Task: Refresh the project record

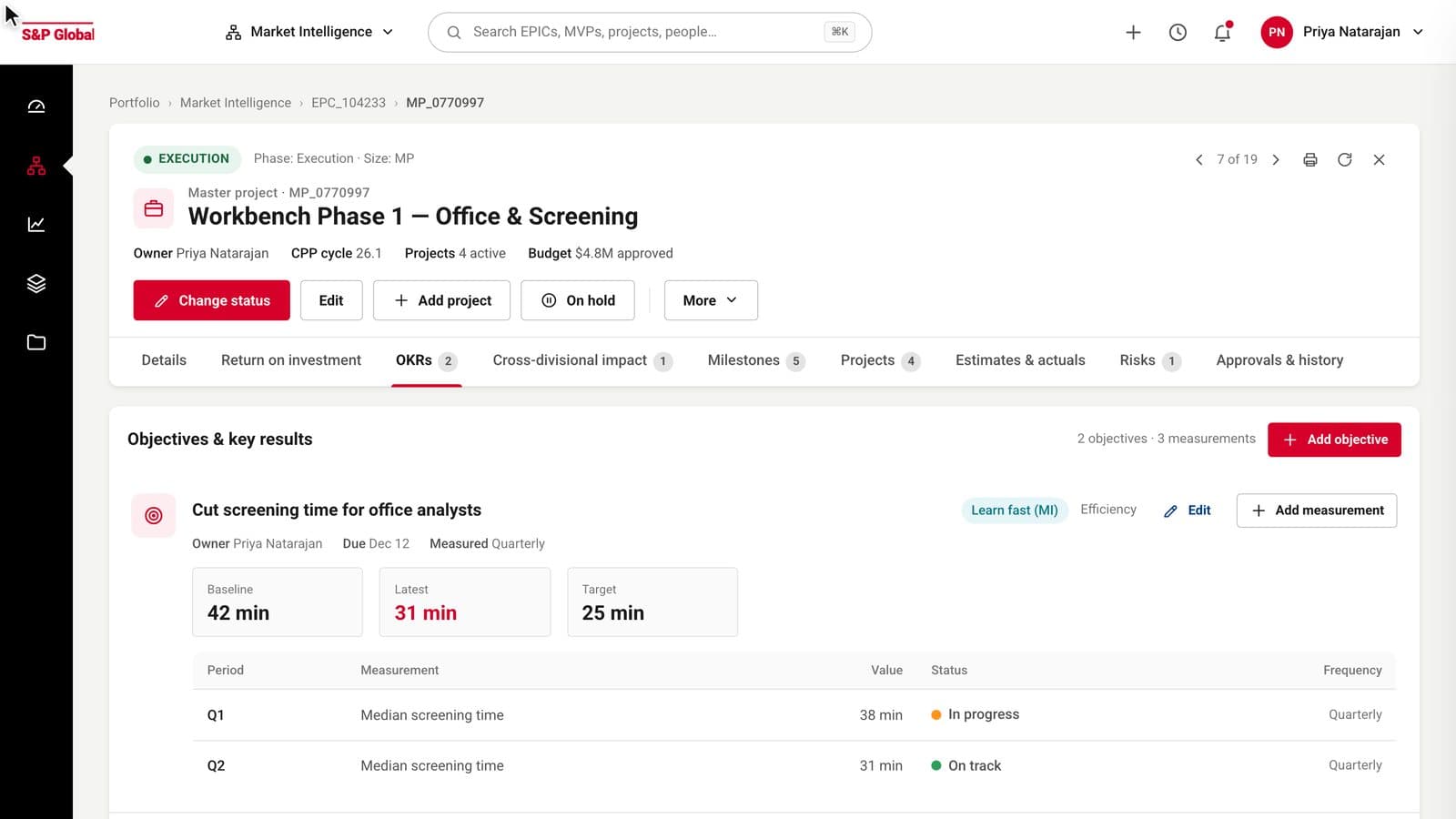Action: 1345,159
